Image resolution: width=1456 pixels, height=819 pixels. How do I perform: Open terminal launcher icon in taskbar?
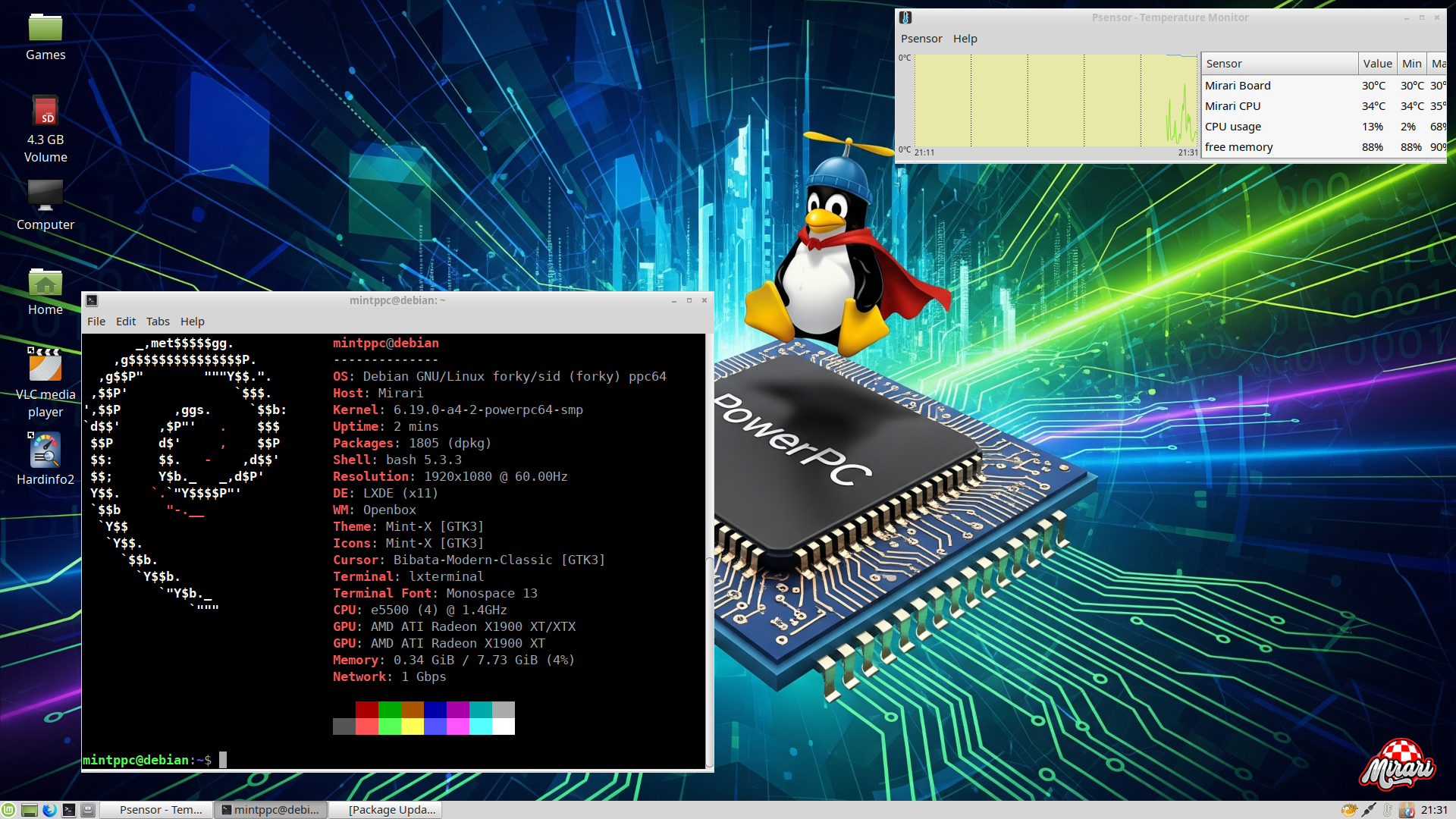[69, 810]
